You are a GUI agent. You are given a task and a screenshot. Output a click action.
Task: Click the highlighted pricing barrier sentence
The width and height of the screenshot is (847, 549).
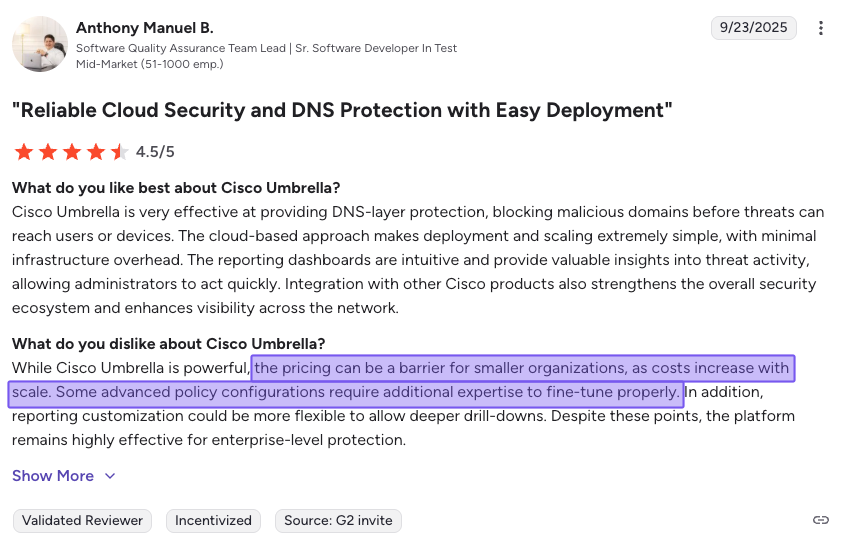pos(520,369)
